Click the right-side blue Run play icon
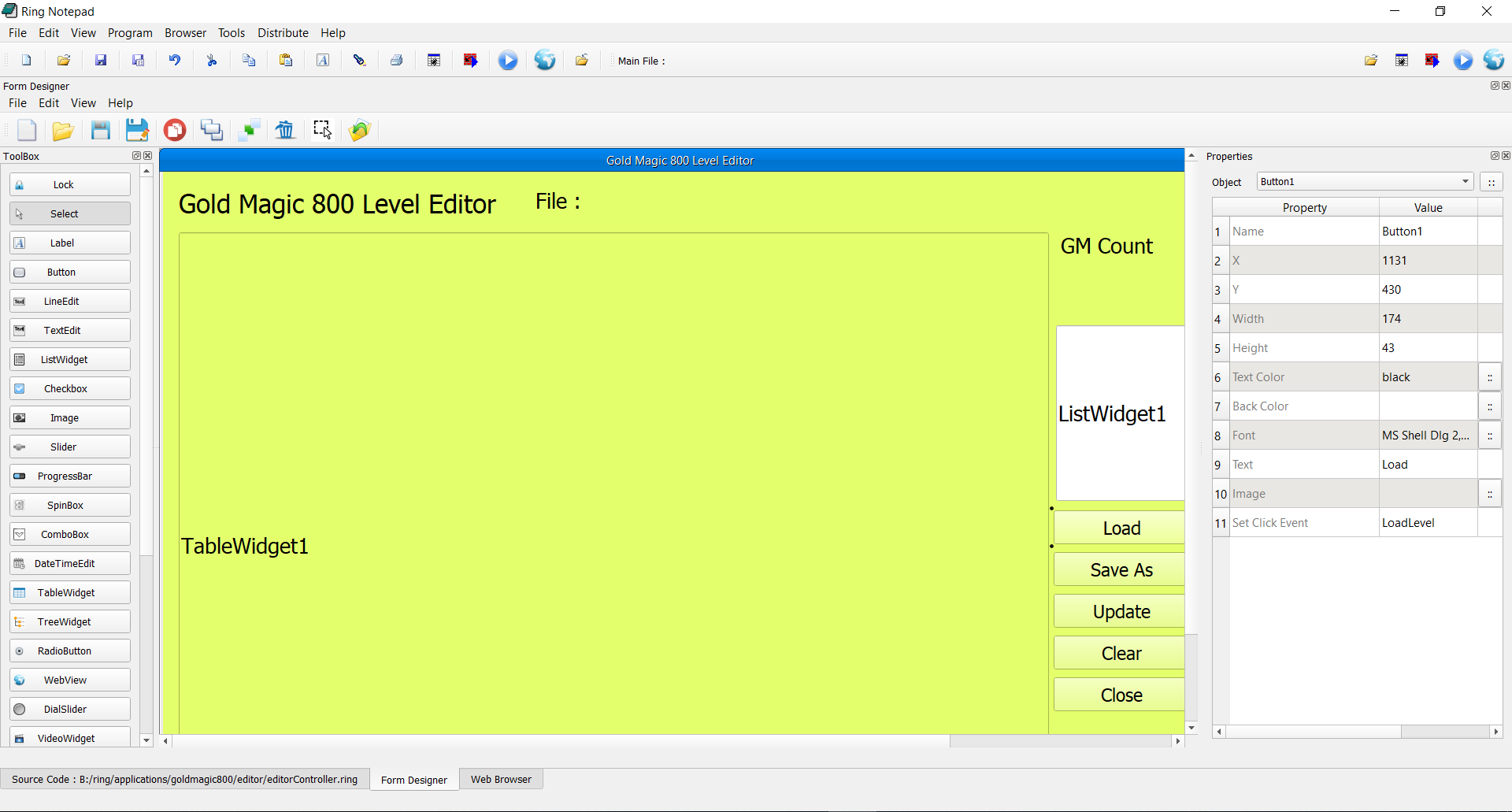1512x812 pixels. [x=1463, y=61]
